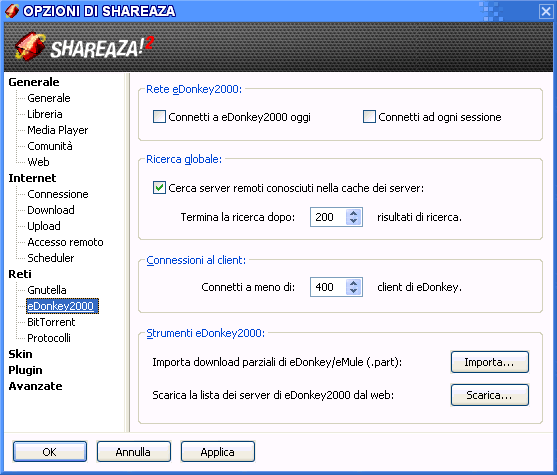557x475 pixels.
Task: Uncheck Cerca server remoti conosciuti checkbox
Action: [159, 188]
